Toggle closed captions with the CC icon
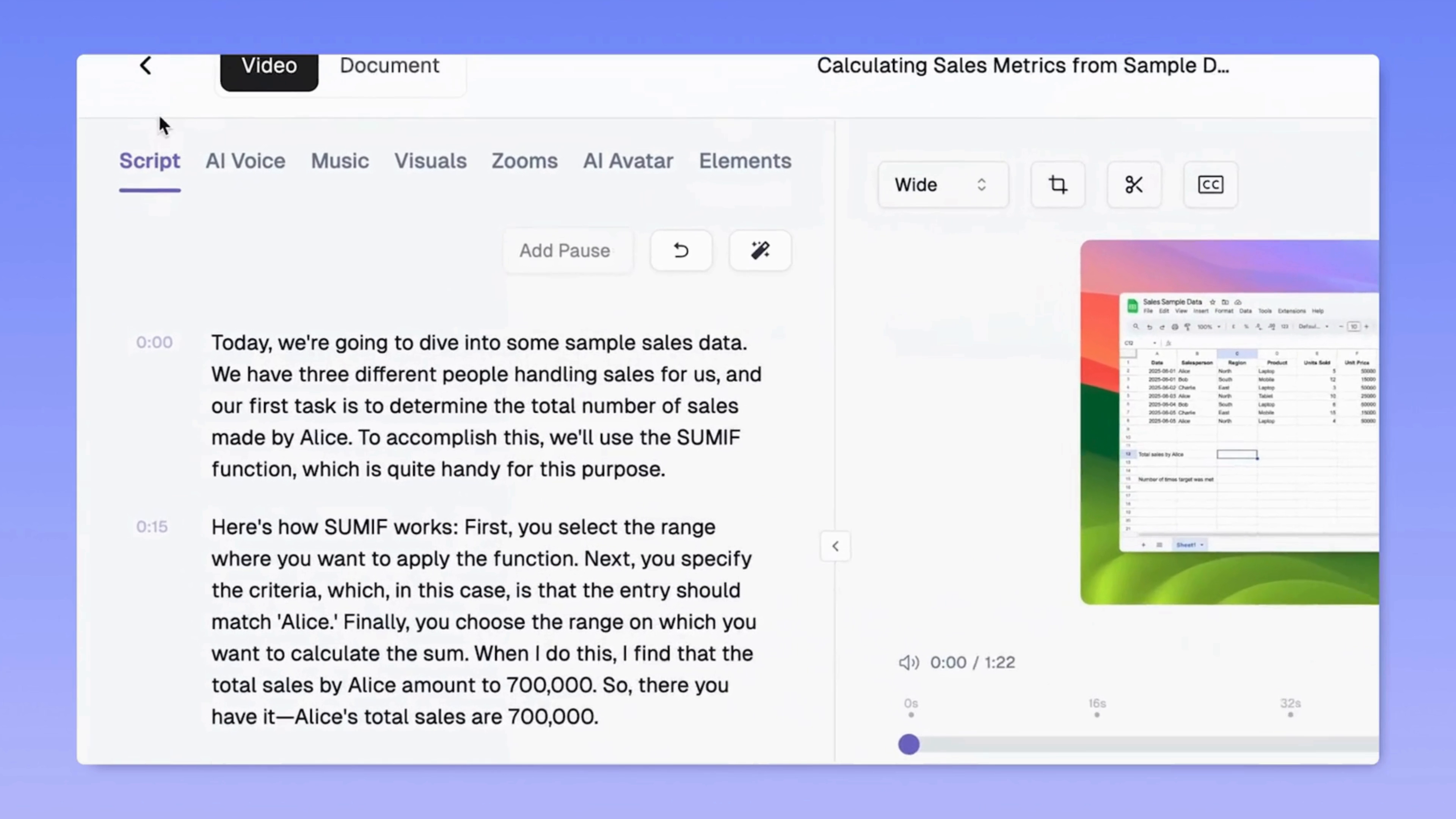The image size is (1456, 819). tap(1210, 184)
